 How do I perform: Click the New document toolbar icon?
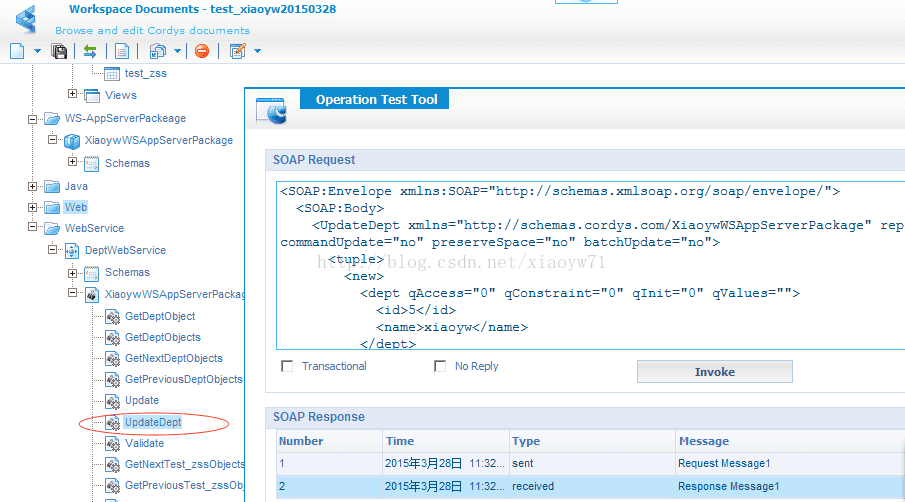[17, 51]
